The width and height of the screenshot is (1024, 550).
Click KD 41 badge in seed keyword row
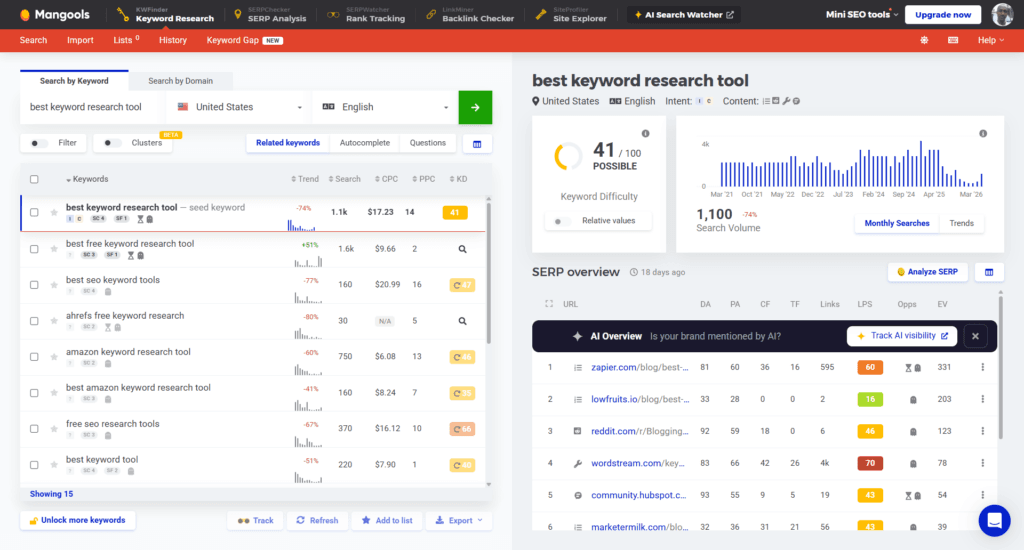[455, 212]
